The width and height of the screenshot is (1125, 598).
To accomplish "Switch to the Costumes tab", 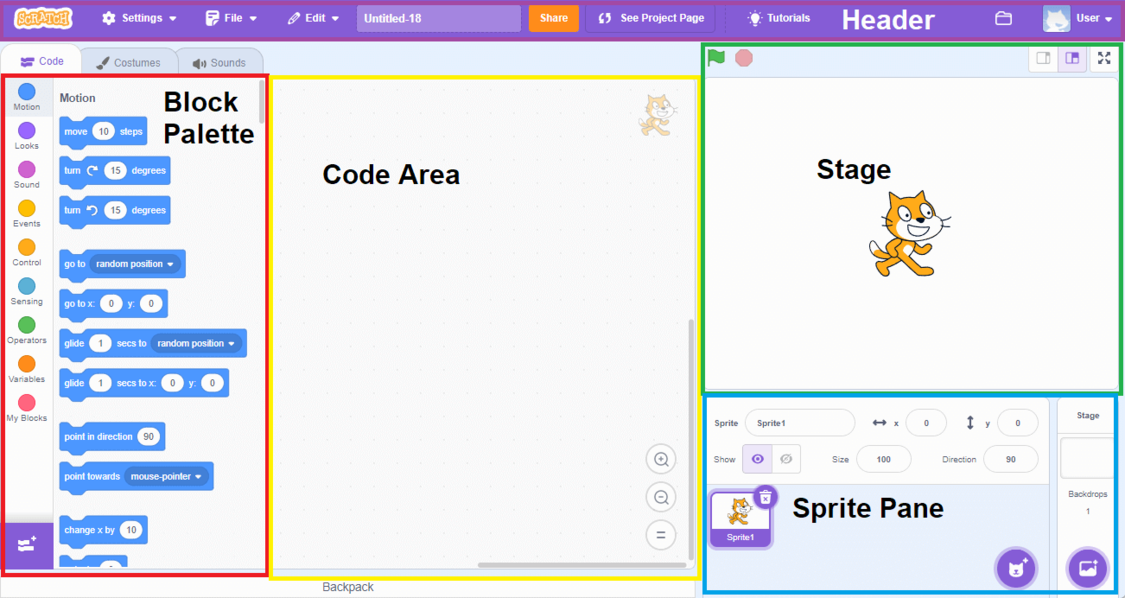I will (x=128, y=62).
